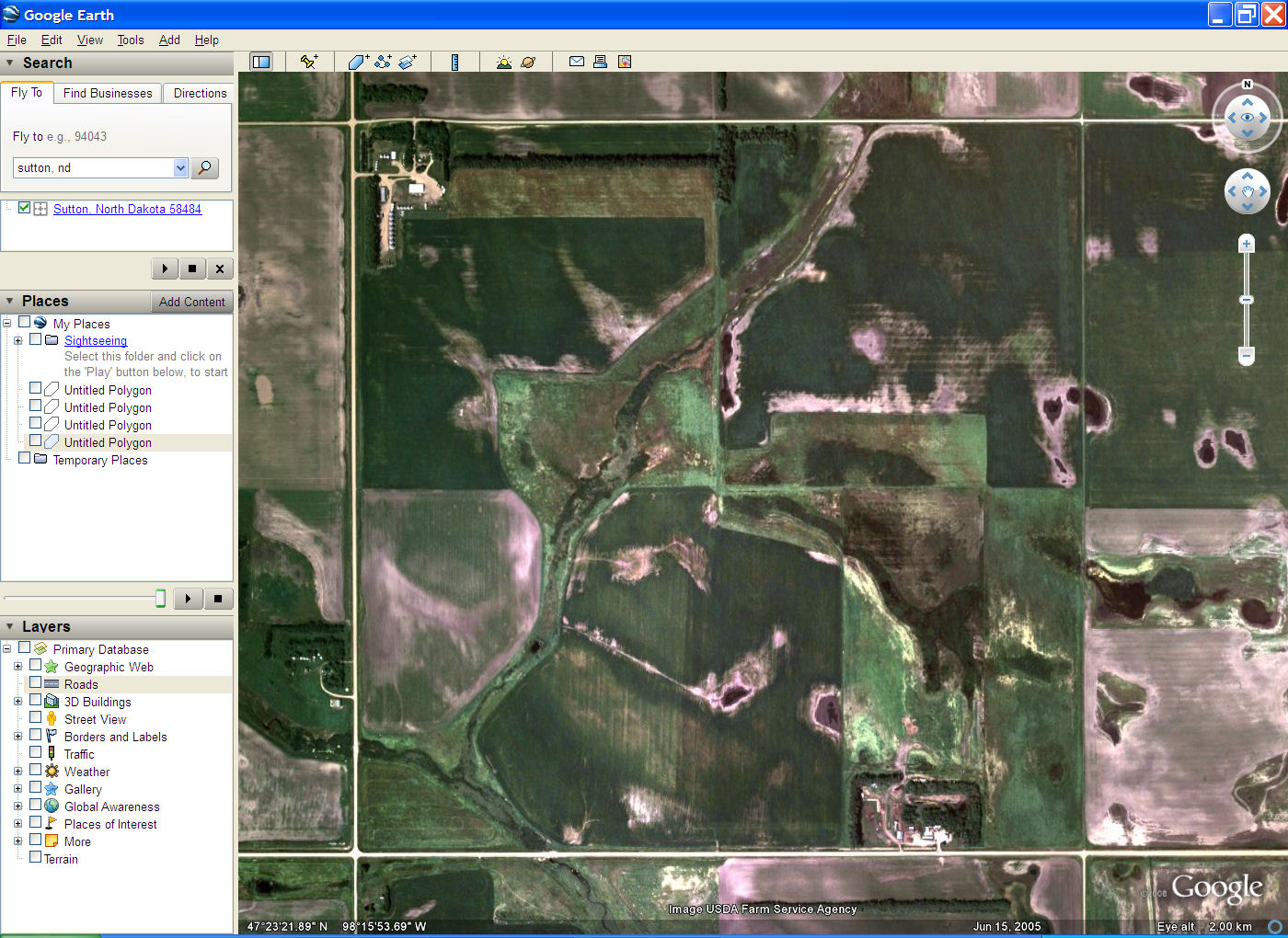
Task: Expand the Sightseeing folder tree node
Action: (x=17, y=340)
